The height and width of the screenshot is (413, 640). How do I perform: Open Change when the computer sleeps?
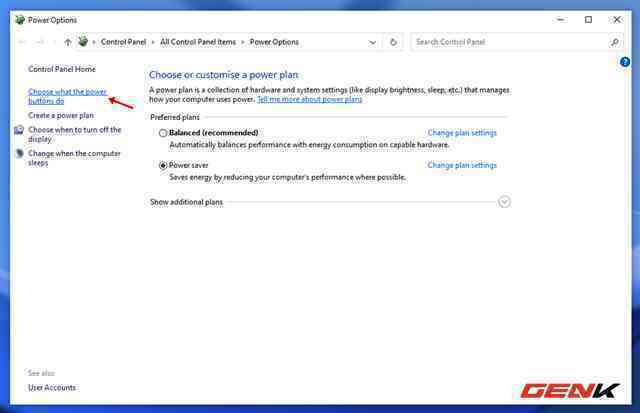[74, 158]
